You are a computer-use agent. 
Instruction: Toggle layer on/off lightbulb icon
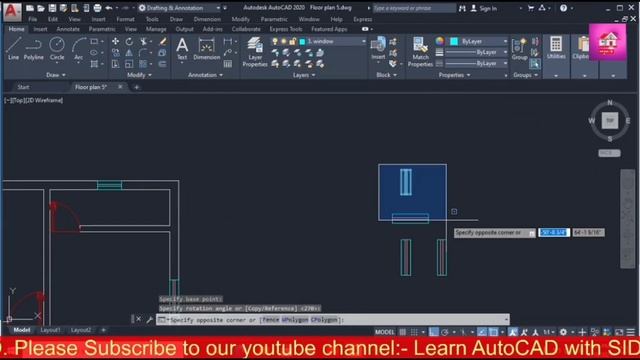point(275,41)
